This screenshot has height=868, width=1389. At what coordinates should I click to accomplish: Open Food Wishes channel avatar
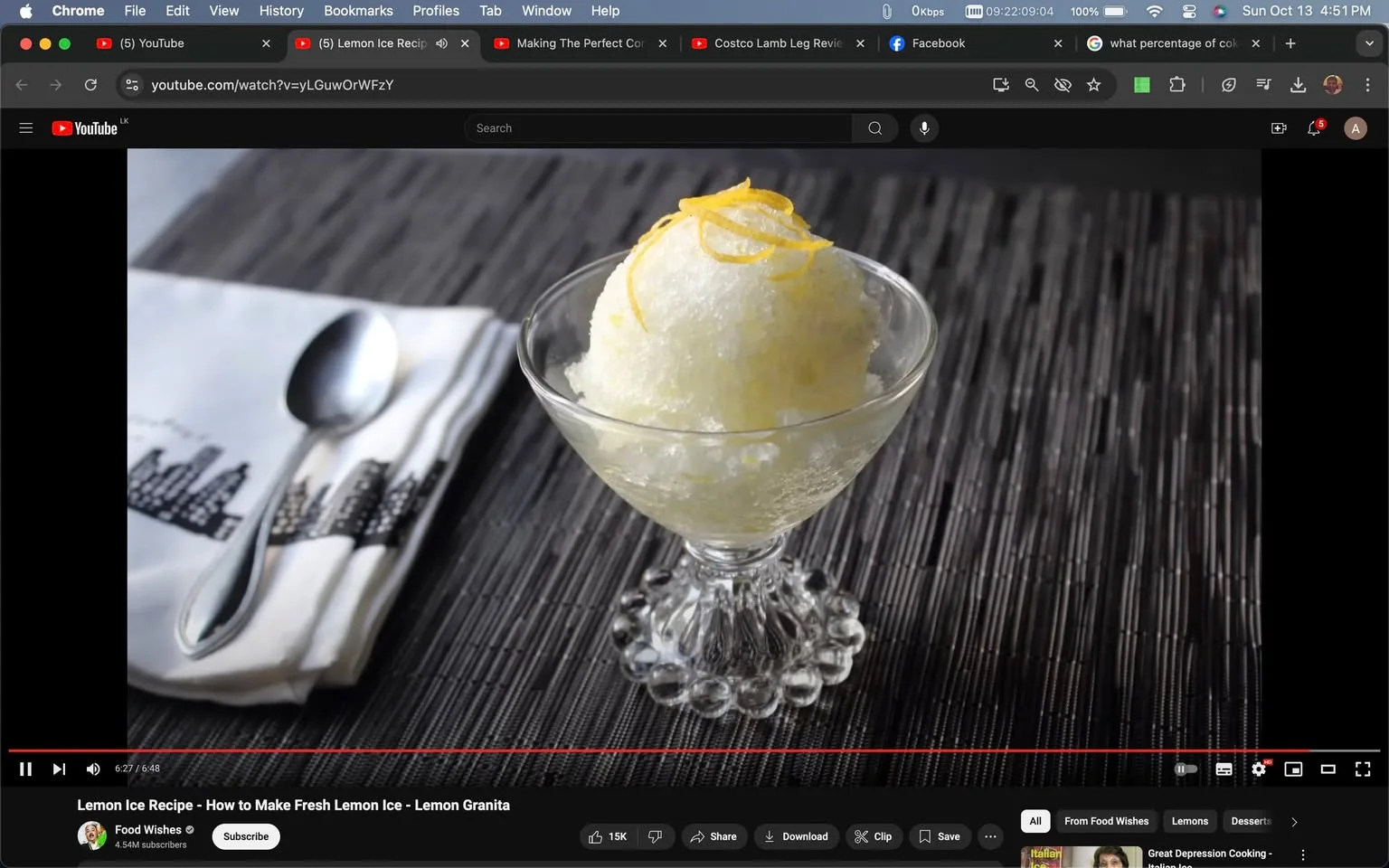(92, 835)
